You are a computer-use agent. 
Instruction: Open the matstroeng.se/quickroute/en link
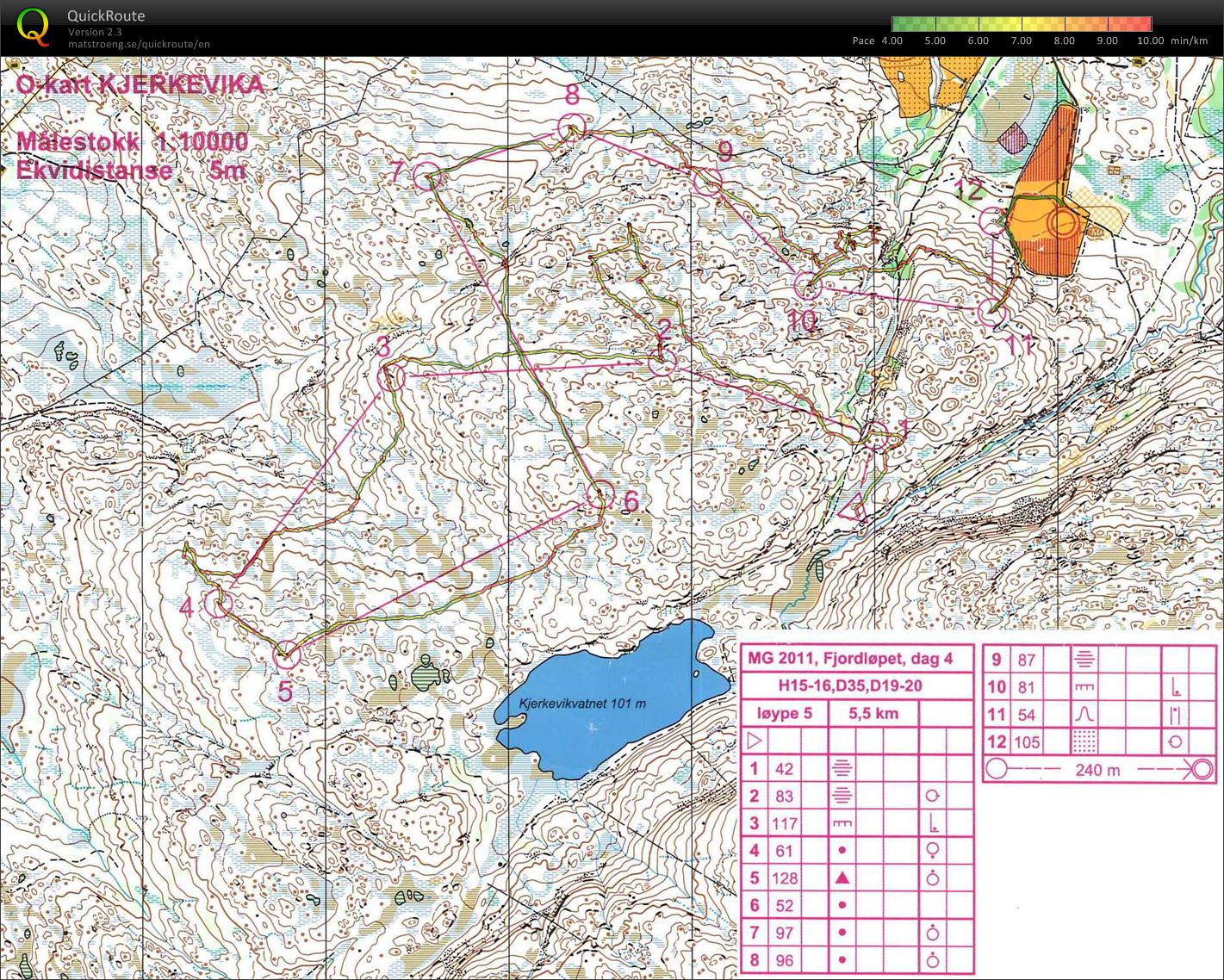click(139, 44)
